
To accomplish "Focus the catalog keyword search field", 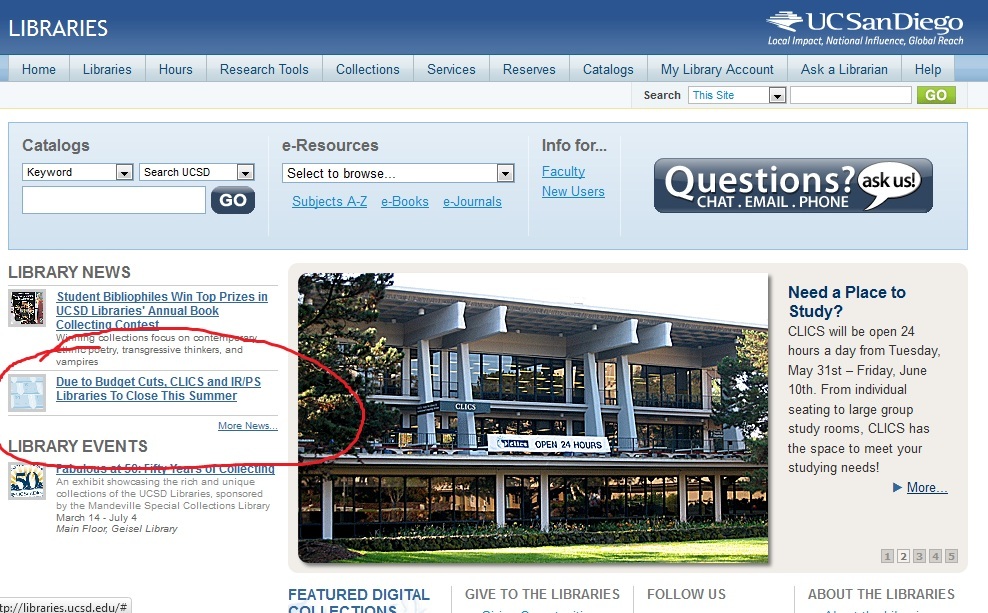I will point(113,200).
